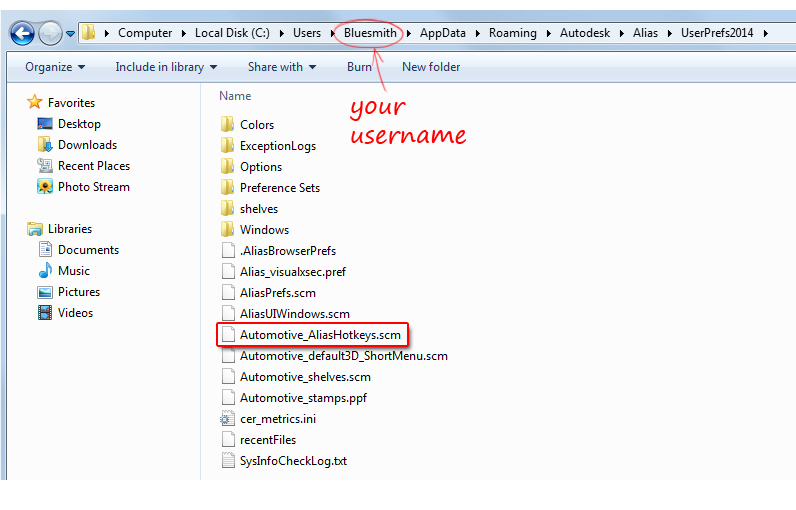Select Computer in the address path

(x=145, y=33)
